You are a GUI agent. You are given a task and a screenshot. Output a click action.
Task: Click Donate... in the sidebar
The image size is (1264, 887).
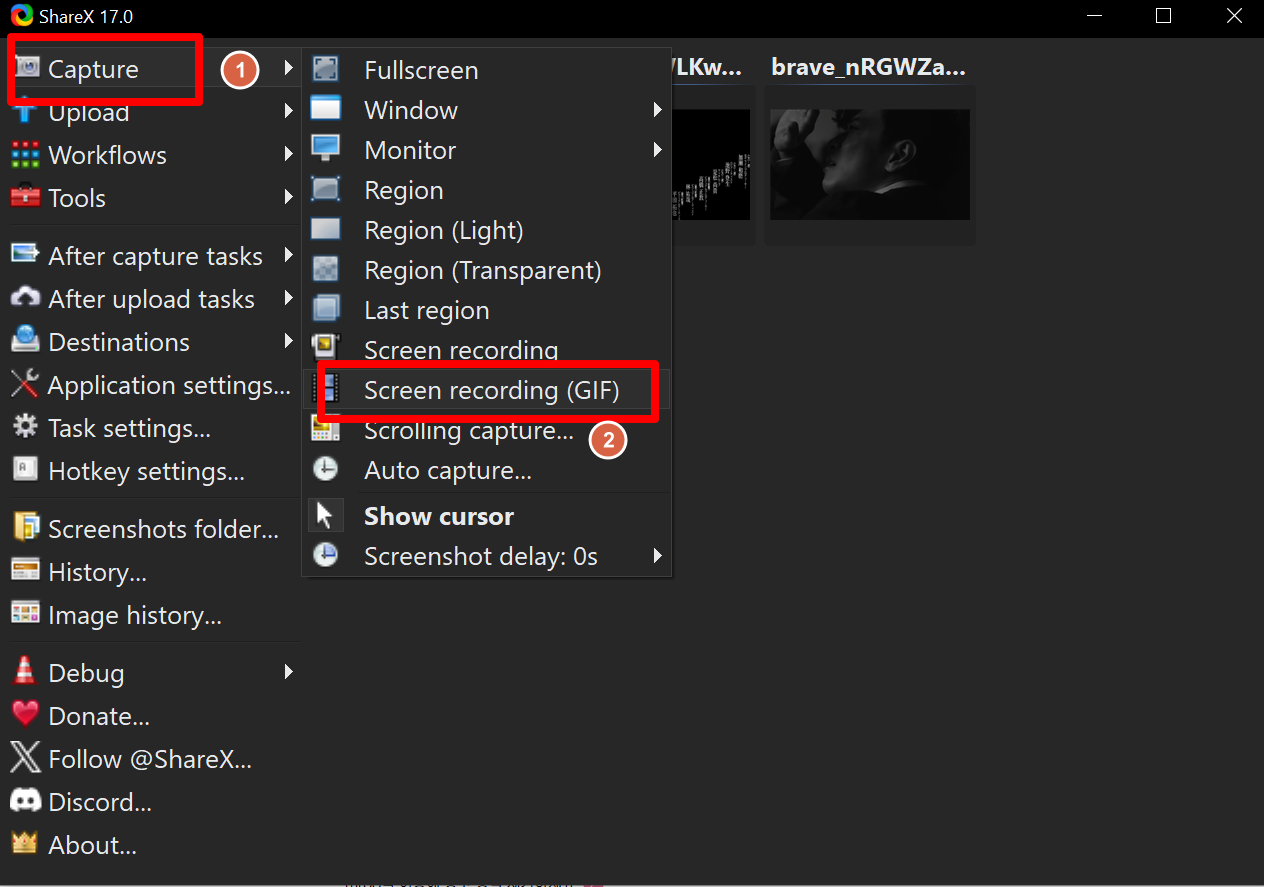(152, 716)
